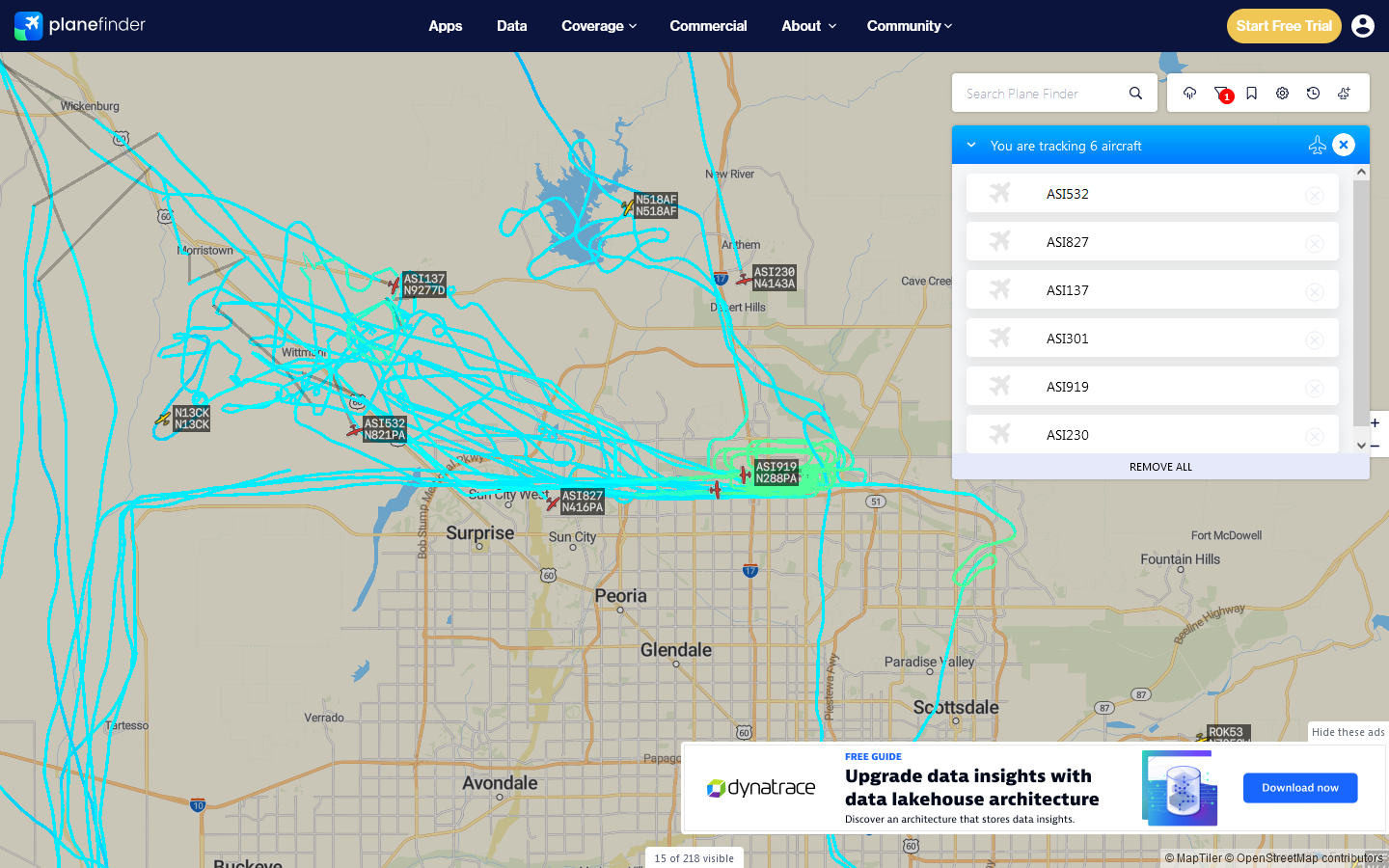Click the tracked list scrollbar thumb

(1361, 302)
